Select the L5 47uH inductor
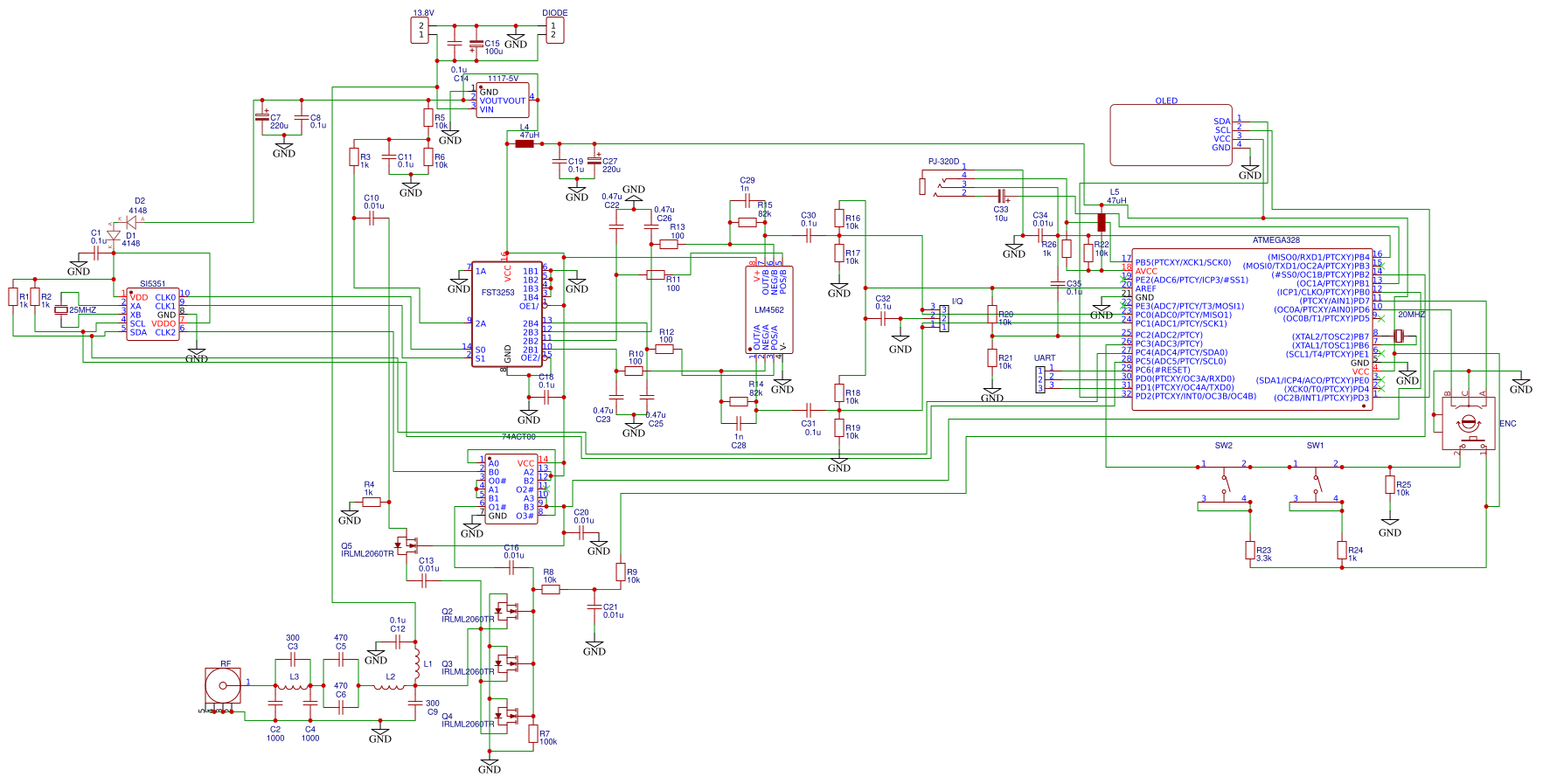Image resolution: width=1543 pixels, height=784 pixels. click(x=1102, y=221)
